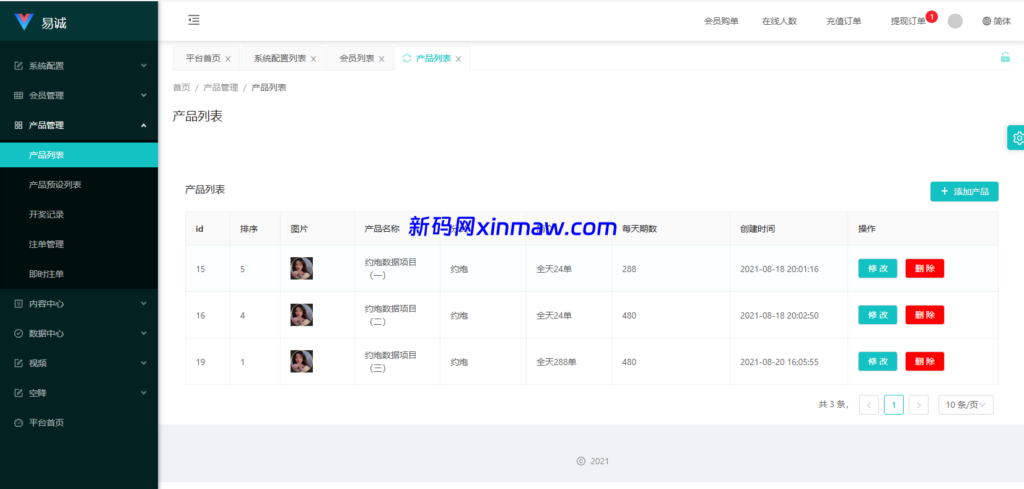Open 注单管理 in the sidebar
Viewport: 1024px width, 489px height.
click(79, 244)
